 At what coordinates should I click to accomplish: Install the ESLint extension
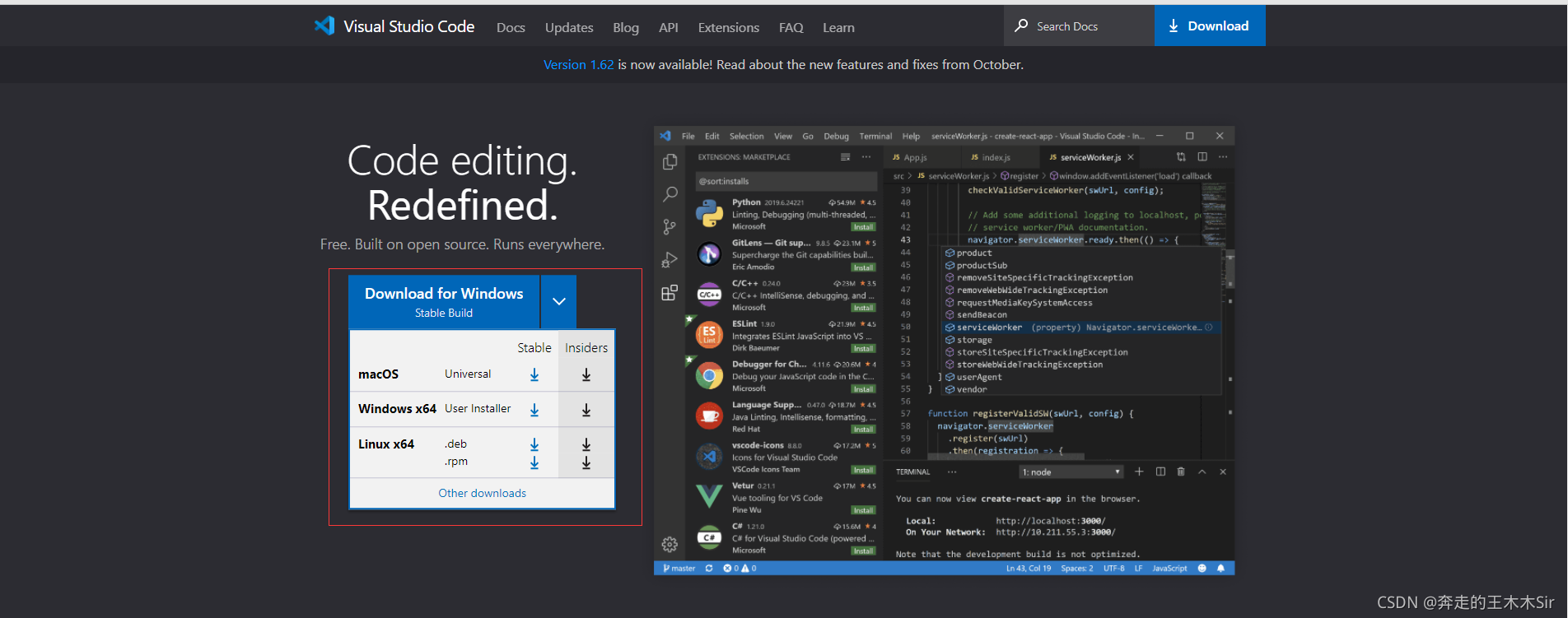point(863,348)
